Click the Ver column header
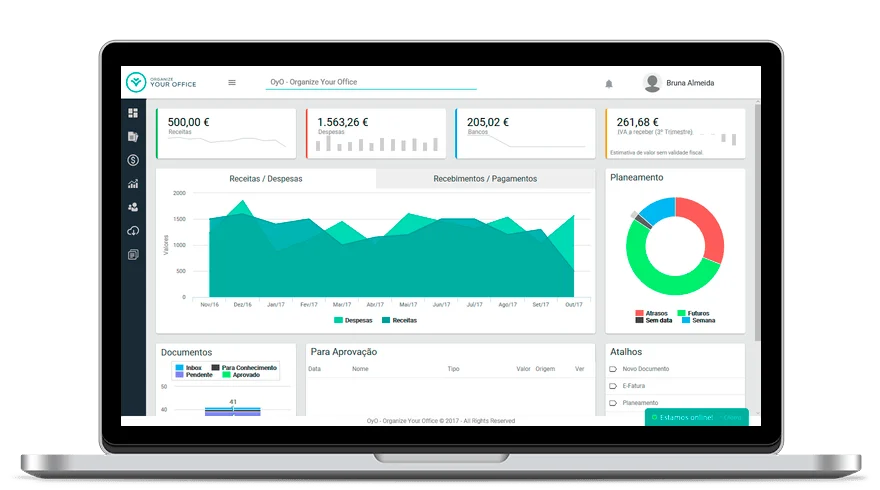The height and width of the screenshot is (490, 880). coord(580,369)
